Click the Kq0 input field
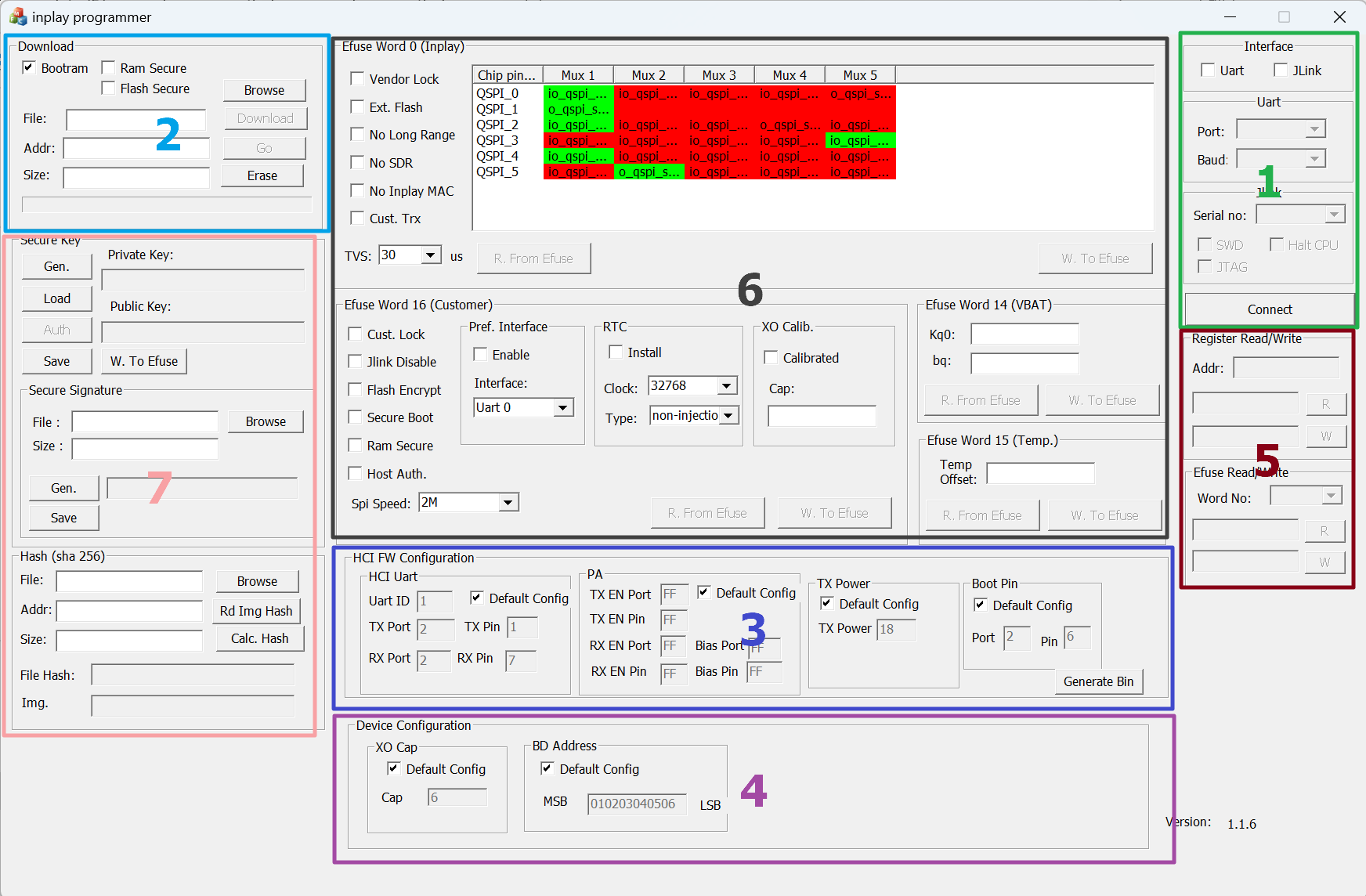The height and width of the screenshot is (896, 1366). [x=1024, y=334]
